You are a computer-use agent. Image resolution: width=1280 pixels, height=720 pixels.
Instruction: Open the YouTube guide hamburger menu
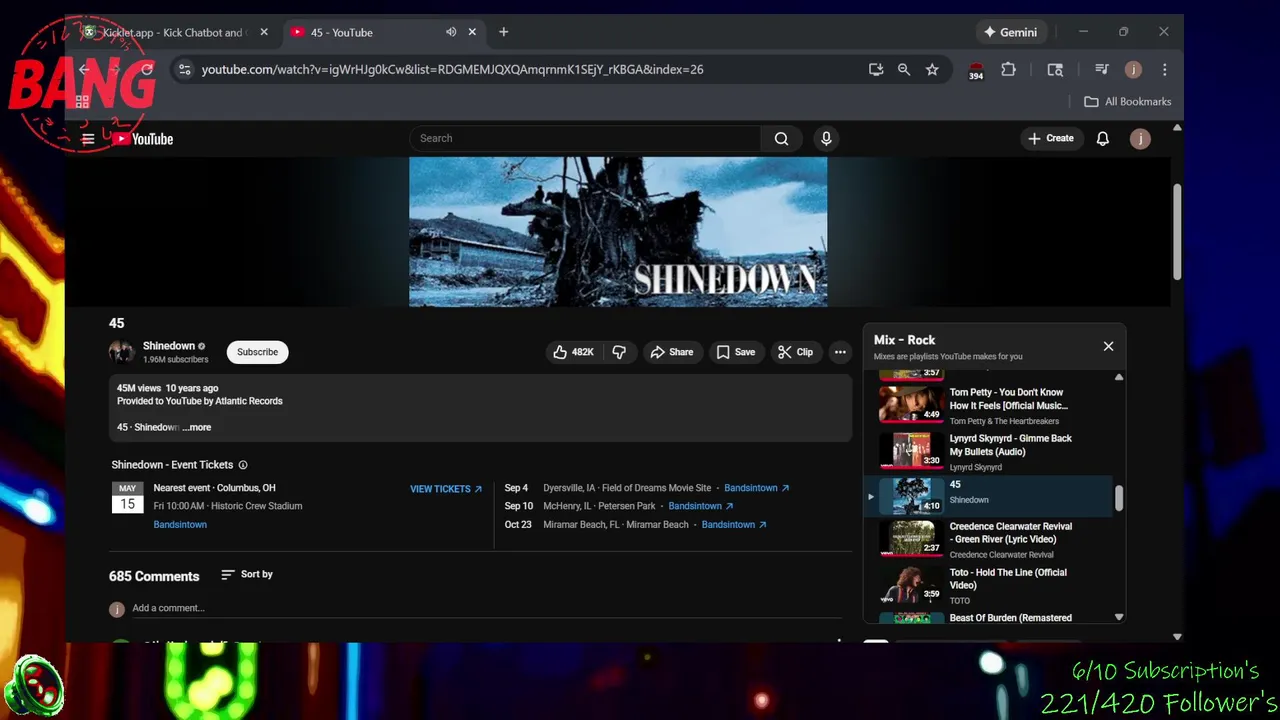[x=88, y=139]
